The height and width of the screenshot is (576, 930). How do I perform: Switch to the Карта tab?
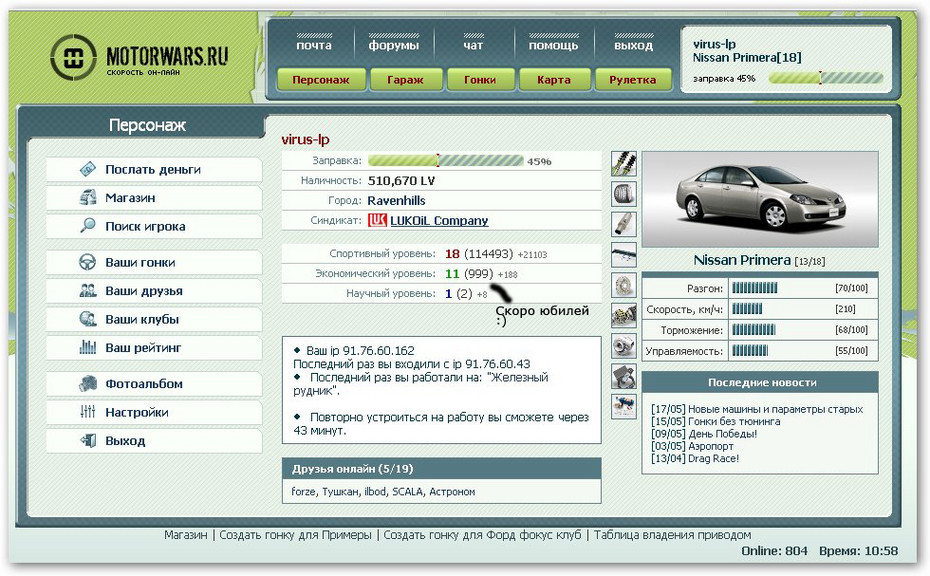(554, 79)
